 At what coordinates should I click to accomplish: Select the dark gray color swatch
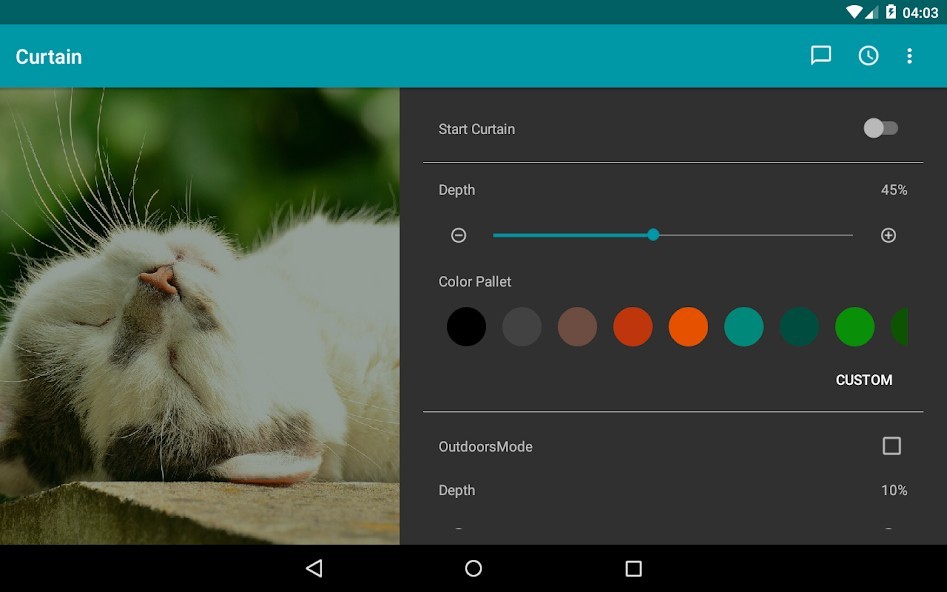coord(522,327)
